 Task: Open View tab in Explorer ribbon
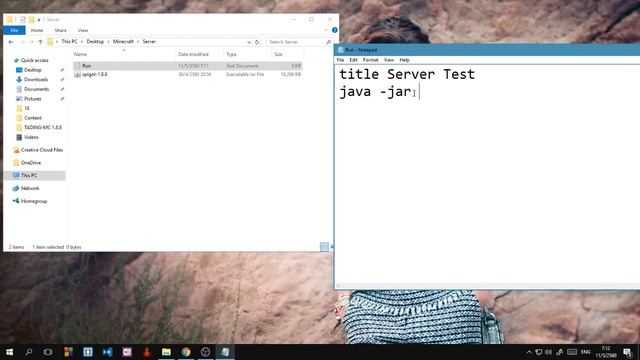point(83,30)
